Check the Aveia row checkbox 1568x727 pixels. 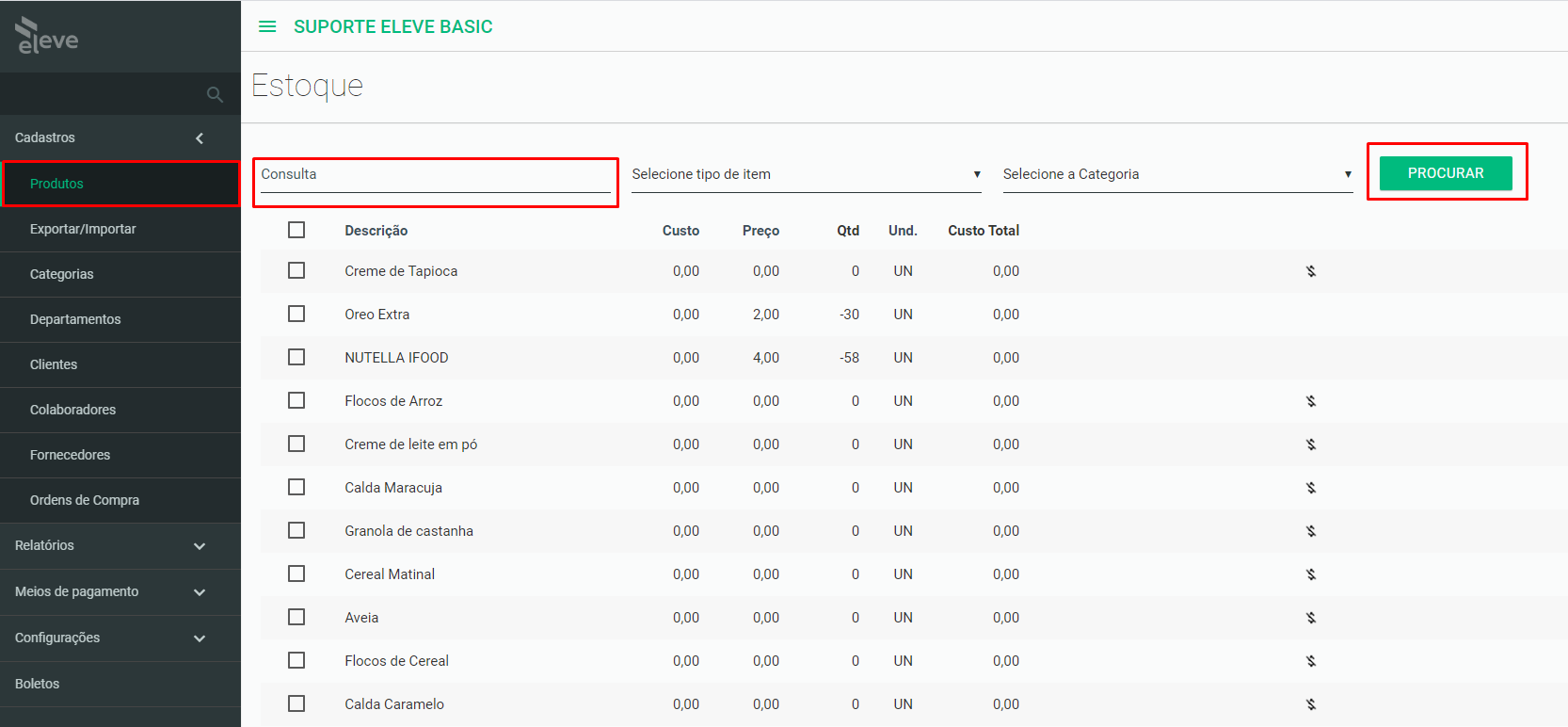tap(296, 617)
